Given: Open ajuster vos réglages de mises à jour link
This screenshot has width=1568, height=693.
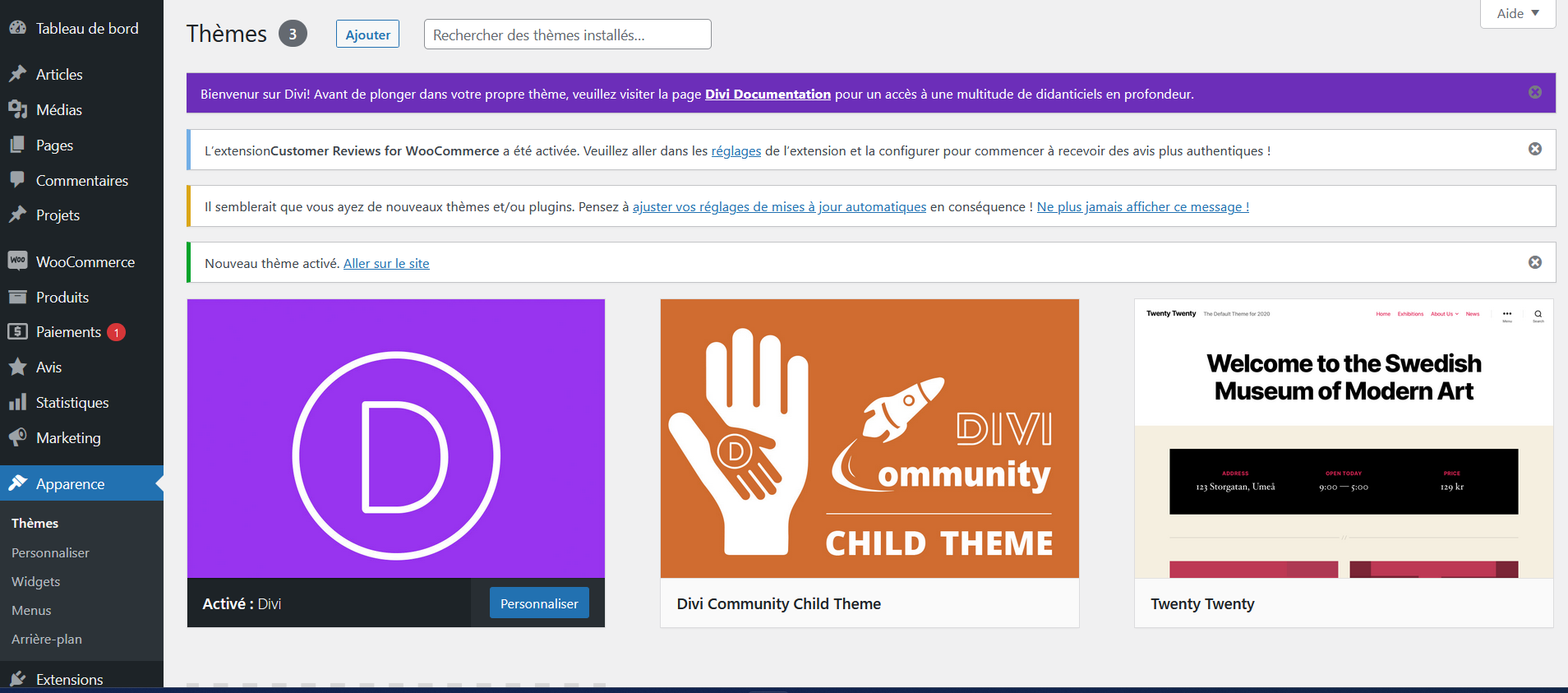Looking at the screenshot, I should tap(779, 206).
